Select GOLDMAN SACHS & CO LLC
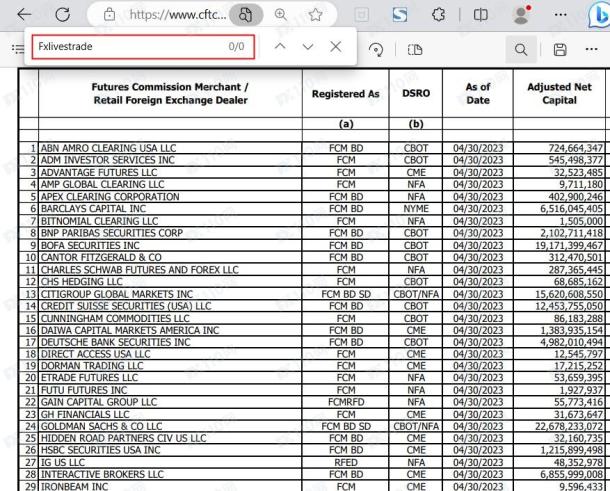 (x=102, y=426)
